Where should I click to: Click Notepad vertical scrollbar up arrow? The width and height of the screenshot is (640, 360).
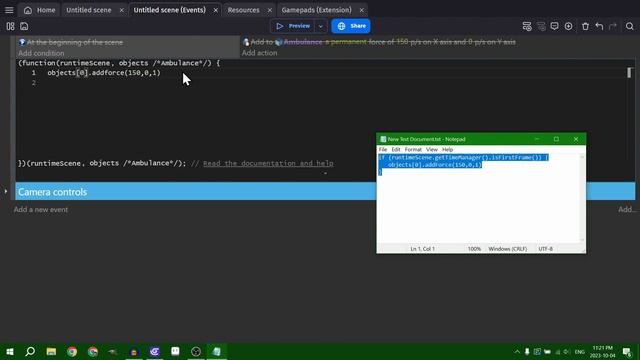click(x=582, y=157)
